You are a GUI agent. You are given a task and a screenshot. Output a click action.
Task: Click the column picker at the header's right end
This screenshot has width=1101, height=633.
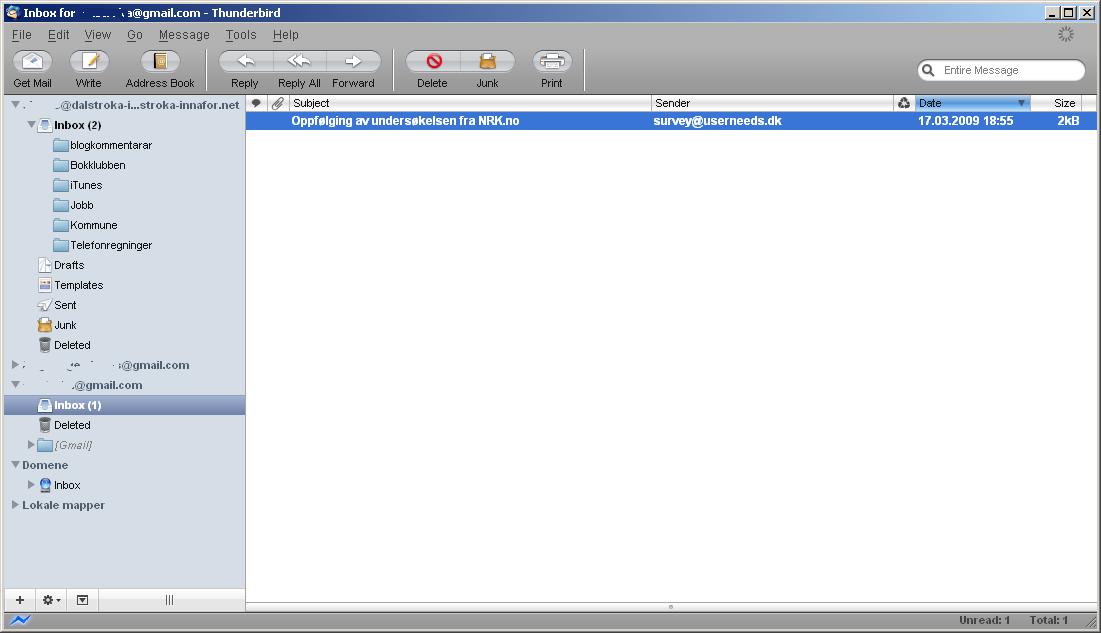point(1089,103)
